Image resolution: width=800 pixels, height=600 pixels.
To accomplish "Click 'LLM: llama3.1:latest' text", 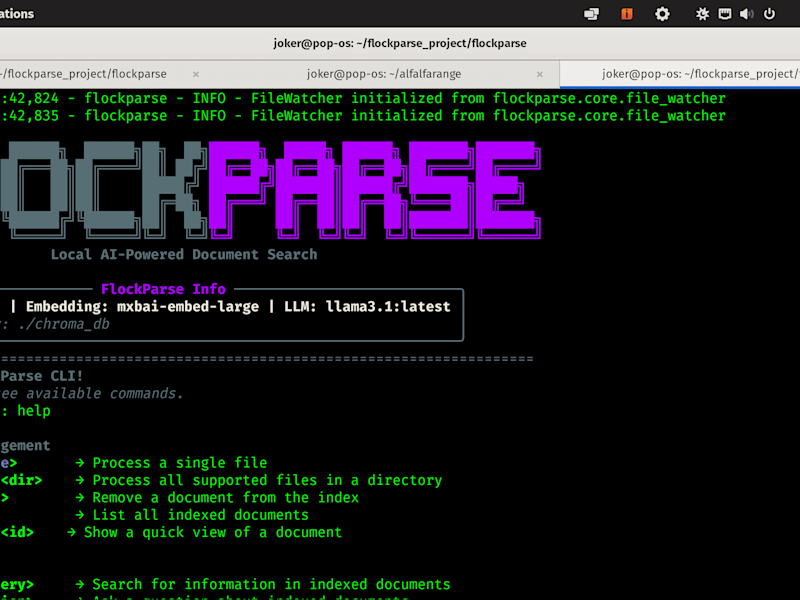I will click(367, 307).
